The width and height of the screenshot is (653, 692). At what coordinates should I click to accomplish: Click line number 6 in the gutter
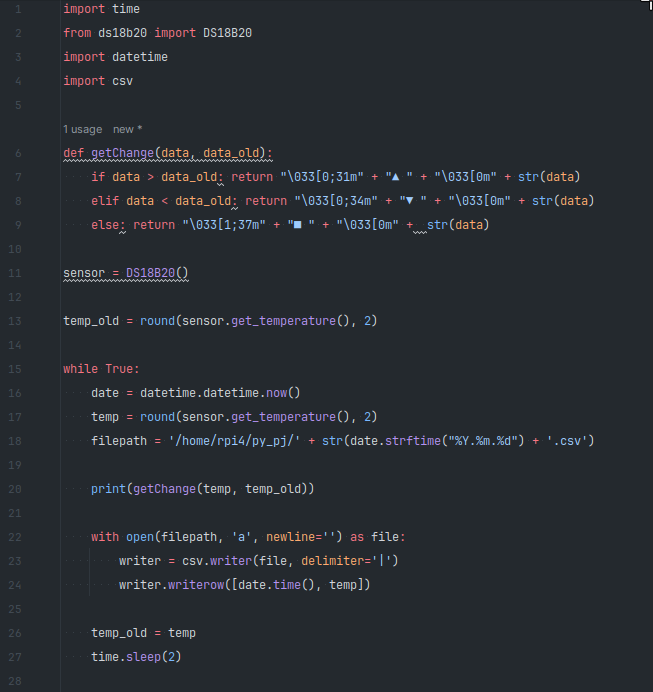click(x=18, y=153)
